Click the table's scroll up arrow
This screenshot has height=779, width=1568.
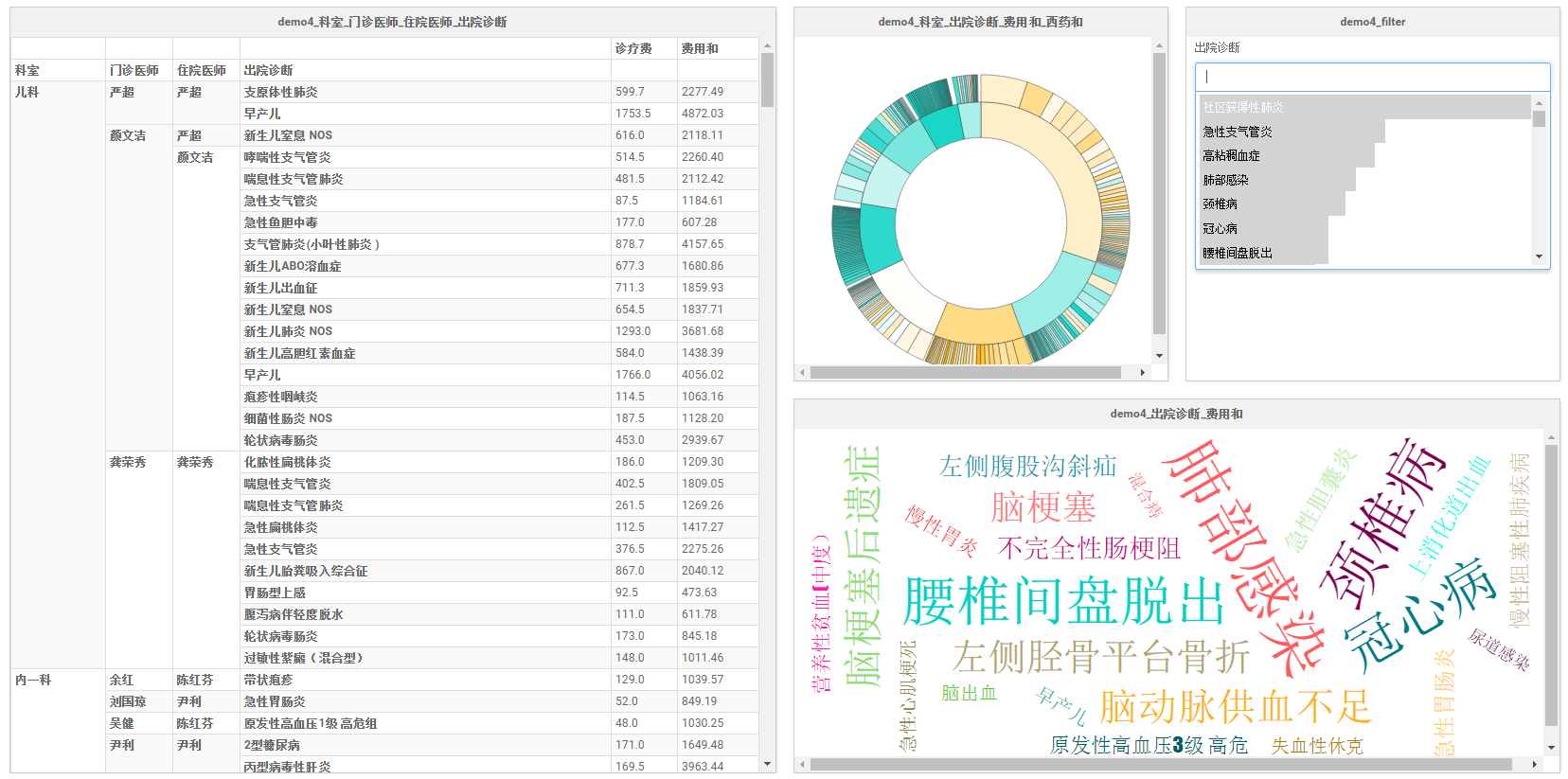767,45
